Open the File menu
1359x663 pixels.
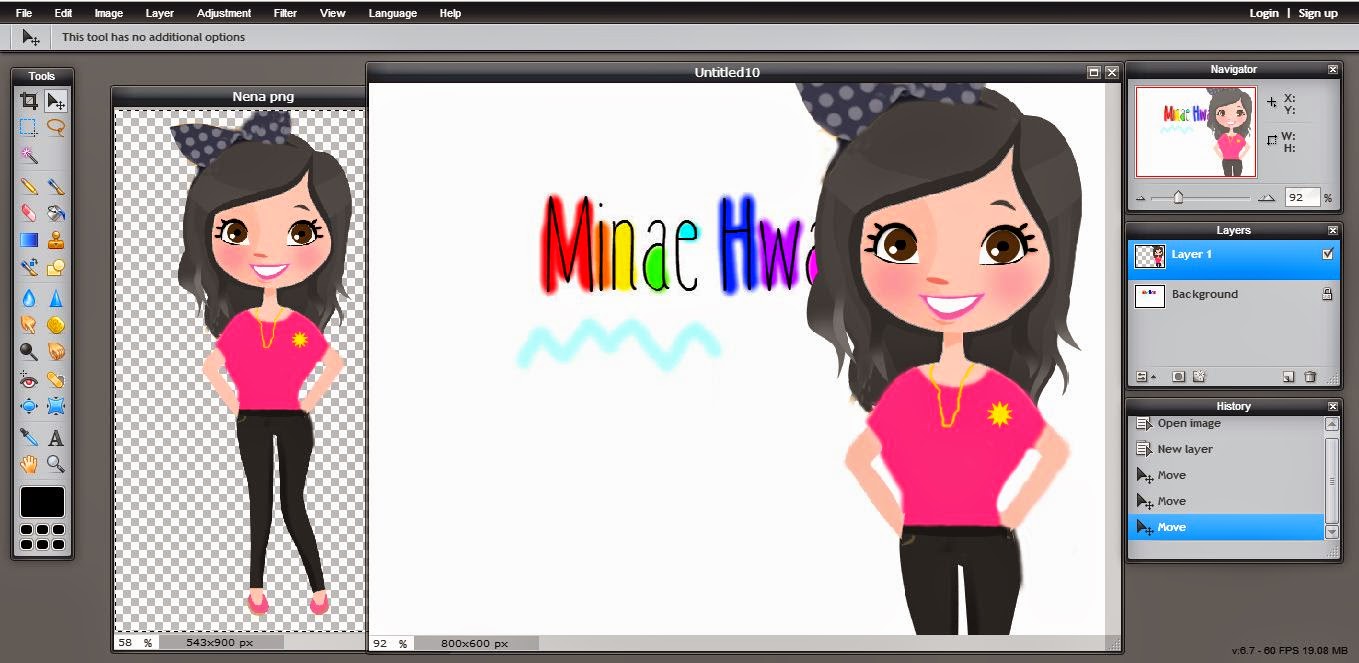24,13
